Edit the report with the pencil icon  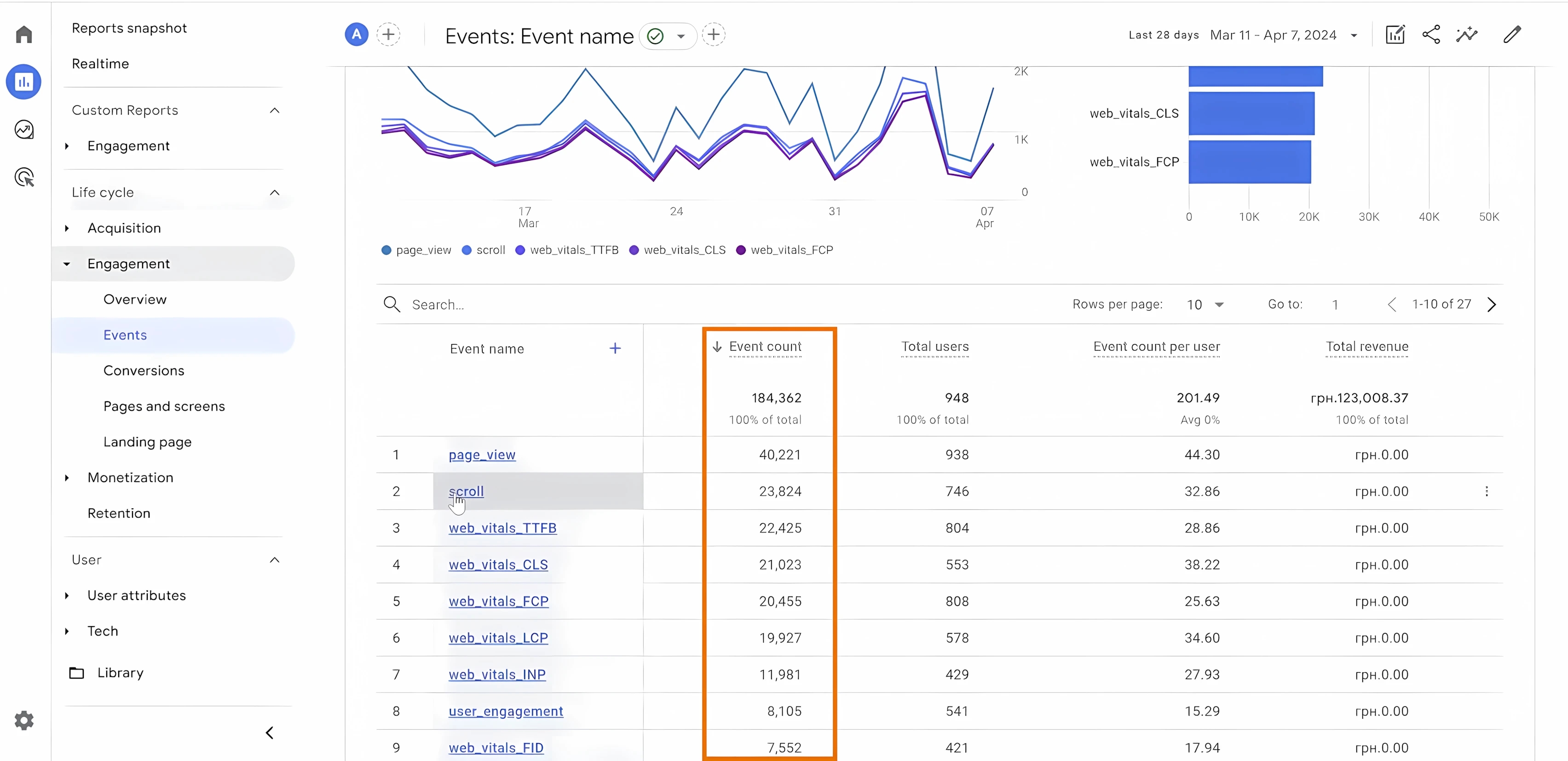(1513, 35)
